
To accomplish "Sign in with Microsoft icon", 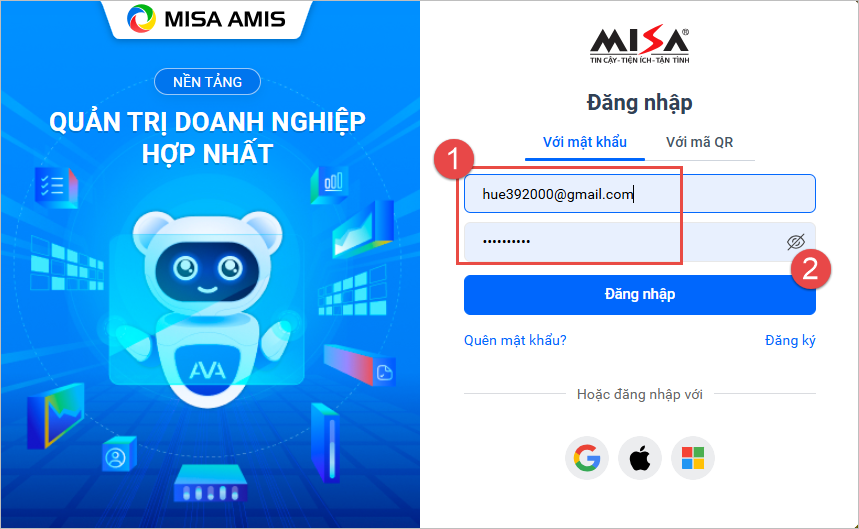I will (693, 458).
